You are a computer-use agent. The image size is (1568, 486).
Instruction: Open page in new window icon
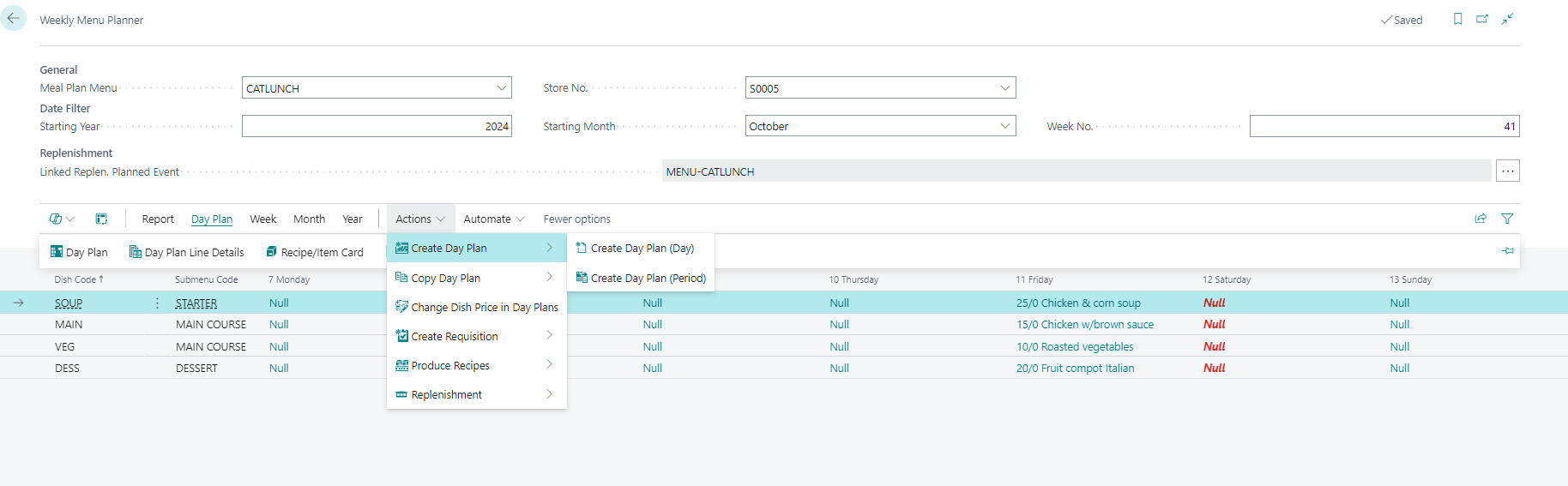[x=1482, y=19]
